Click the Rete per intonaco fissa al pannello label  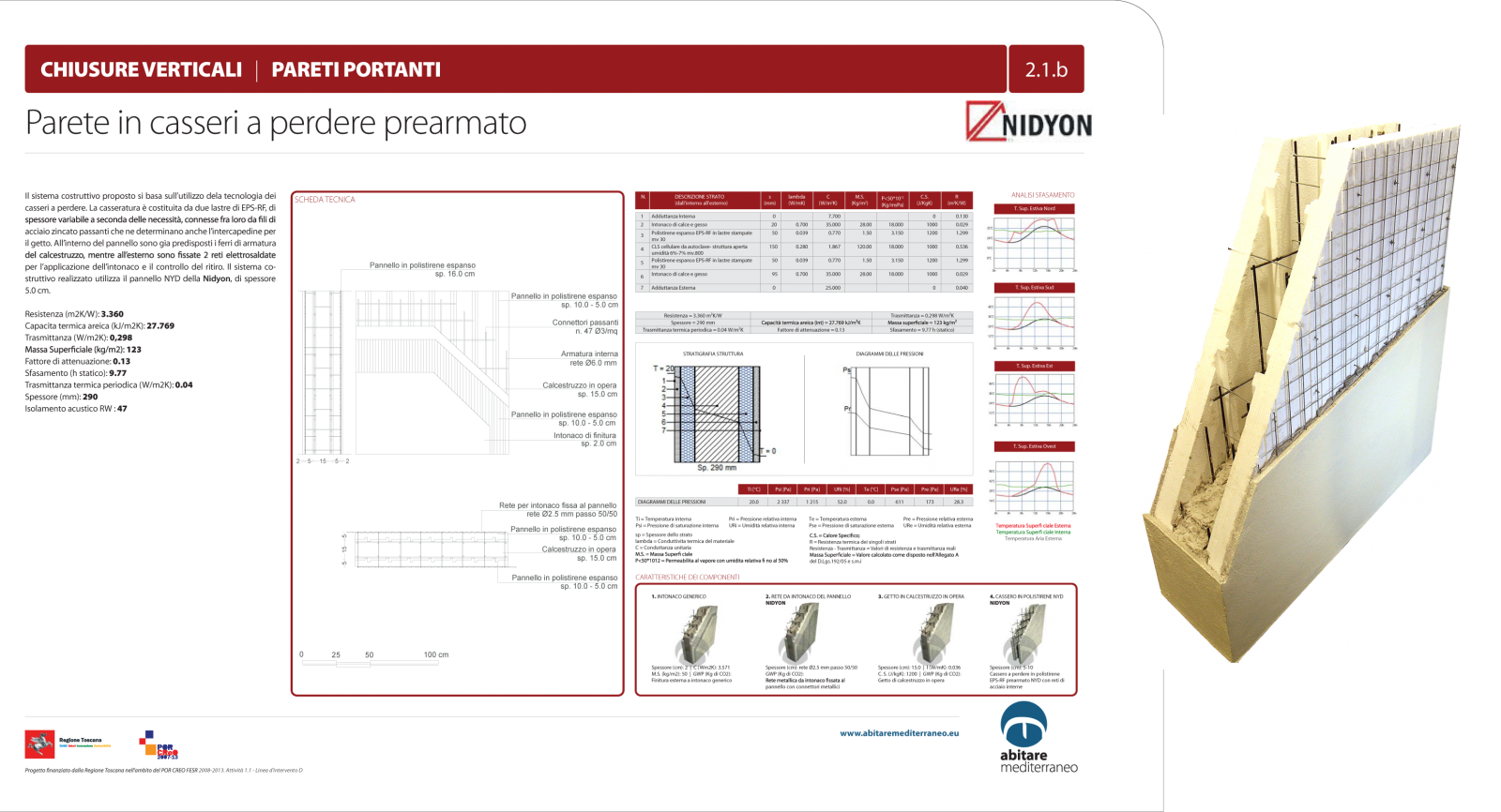pyautogui.click(x=557, y=509)
